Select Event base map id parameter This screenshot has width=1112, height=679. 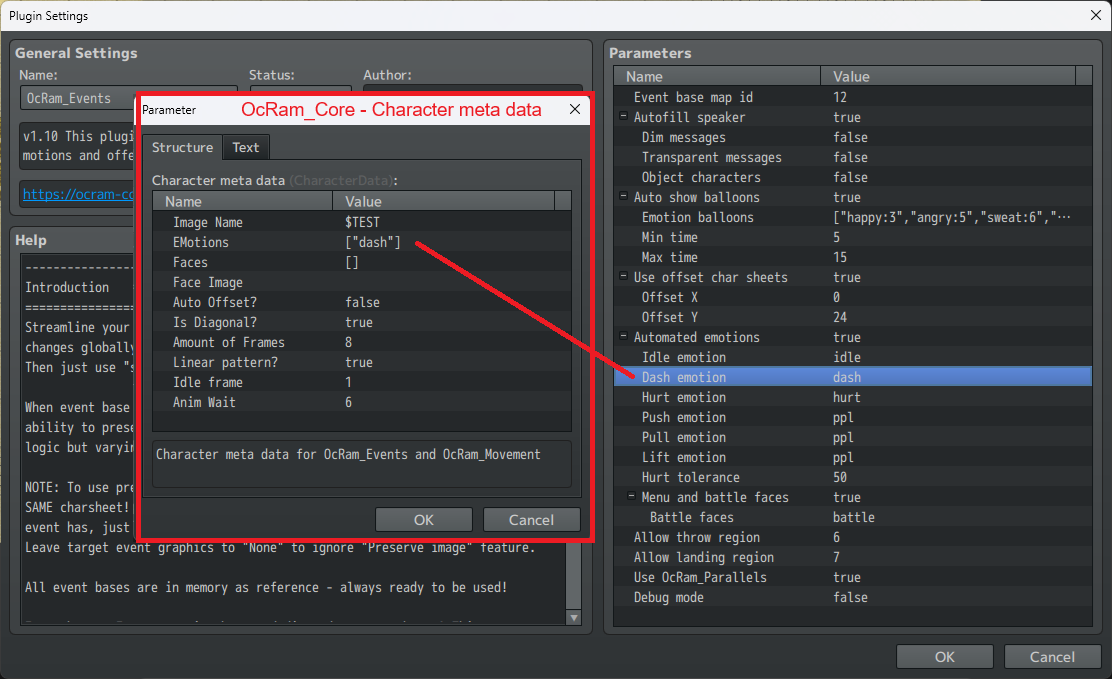(852, 97)
